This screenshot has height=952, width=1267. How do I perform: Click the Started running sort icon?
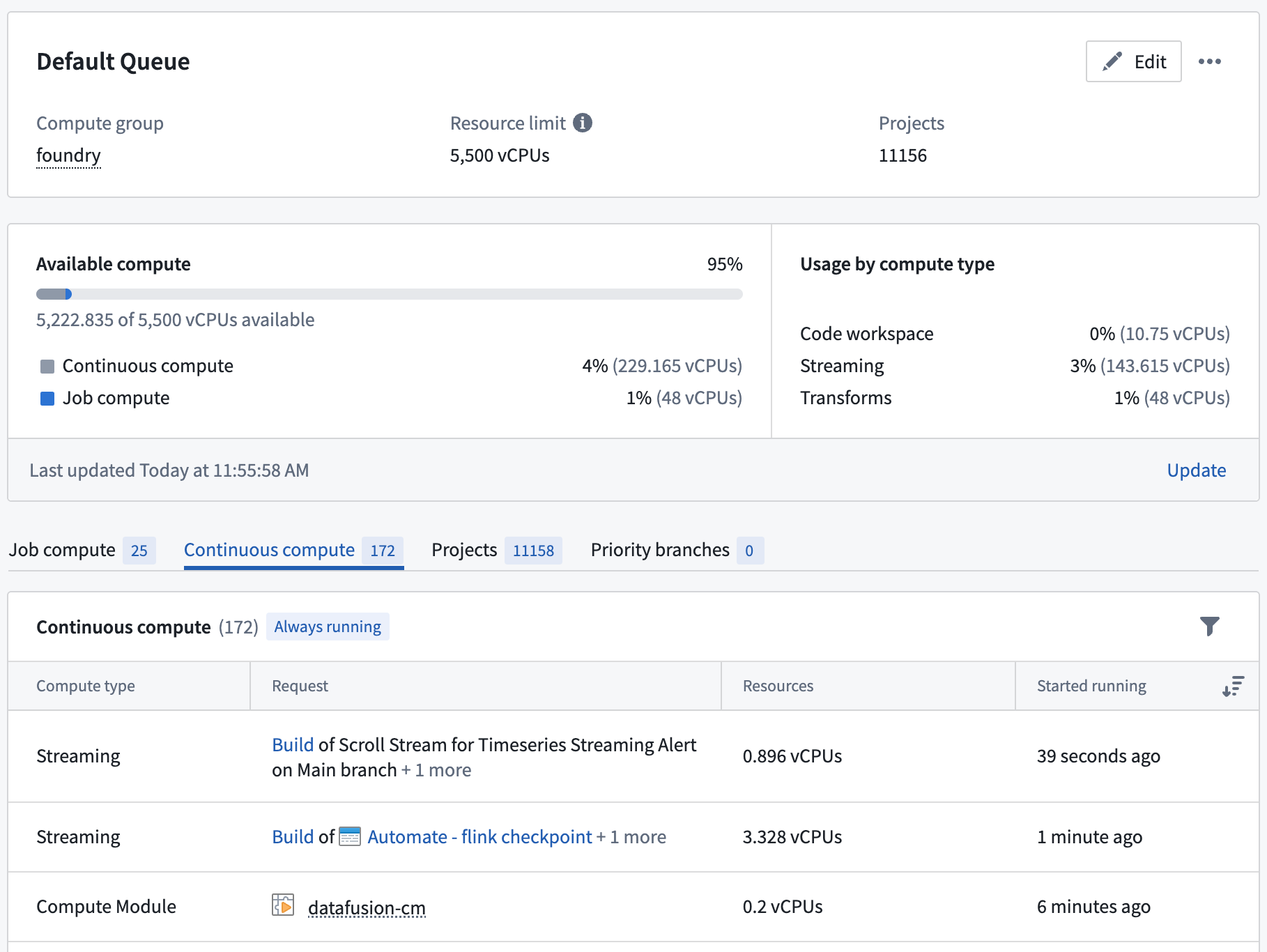(1233, 686)
